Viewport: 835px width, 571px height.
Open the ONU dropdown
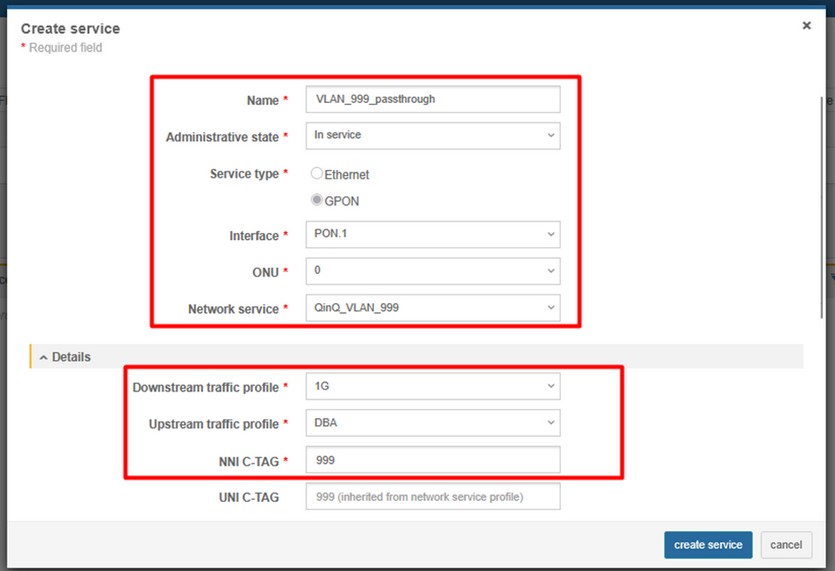pyautogui.click(x=431, y=271)
